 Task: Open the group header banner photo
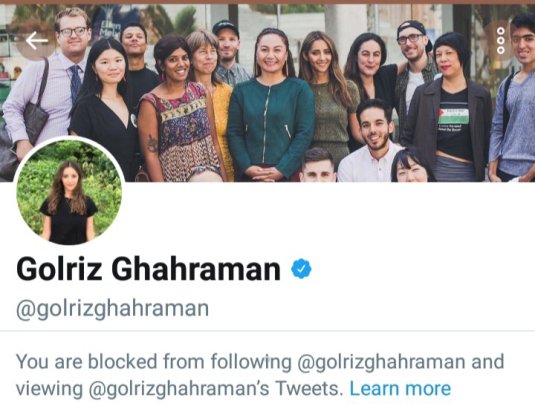coord(268,92)
